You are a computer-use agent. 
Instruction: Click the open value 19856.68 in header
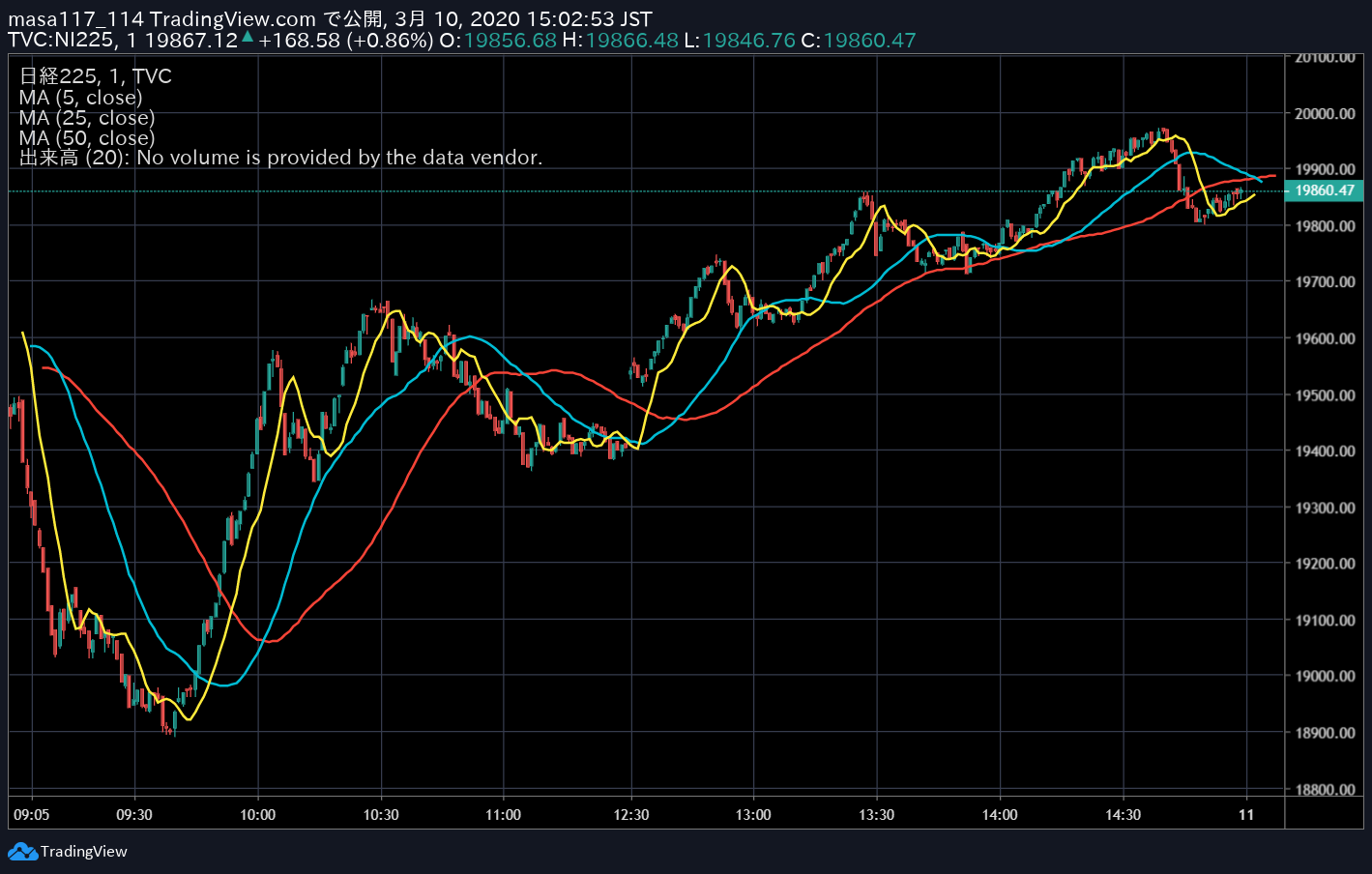[x=511, y=41]
